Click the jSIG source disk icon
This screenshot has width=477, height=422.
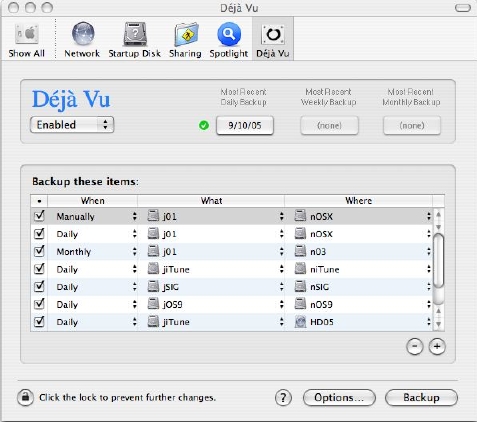pyautogui.click(x=153, y=286)
